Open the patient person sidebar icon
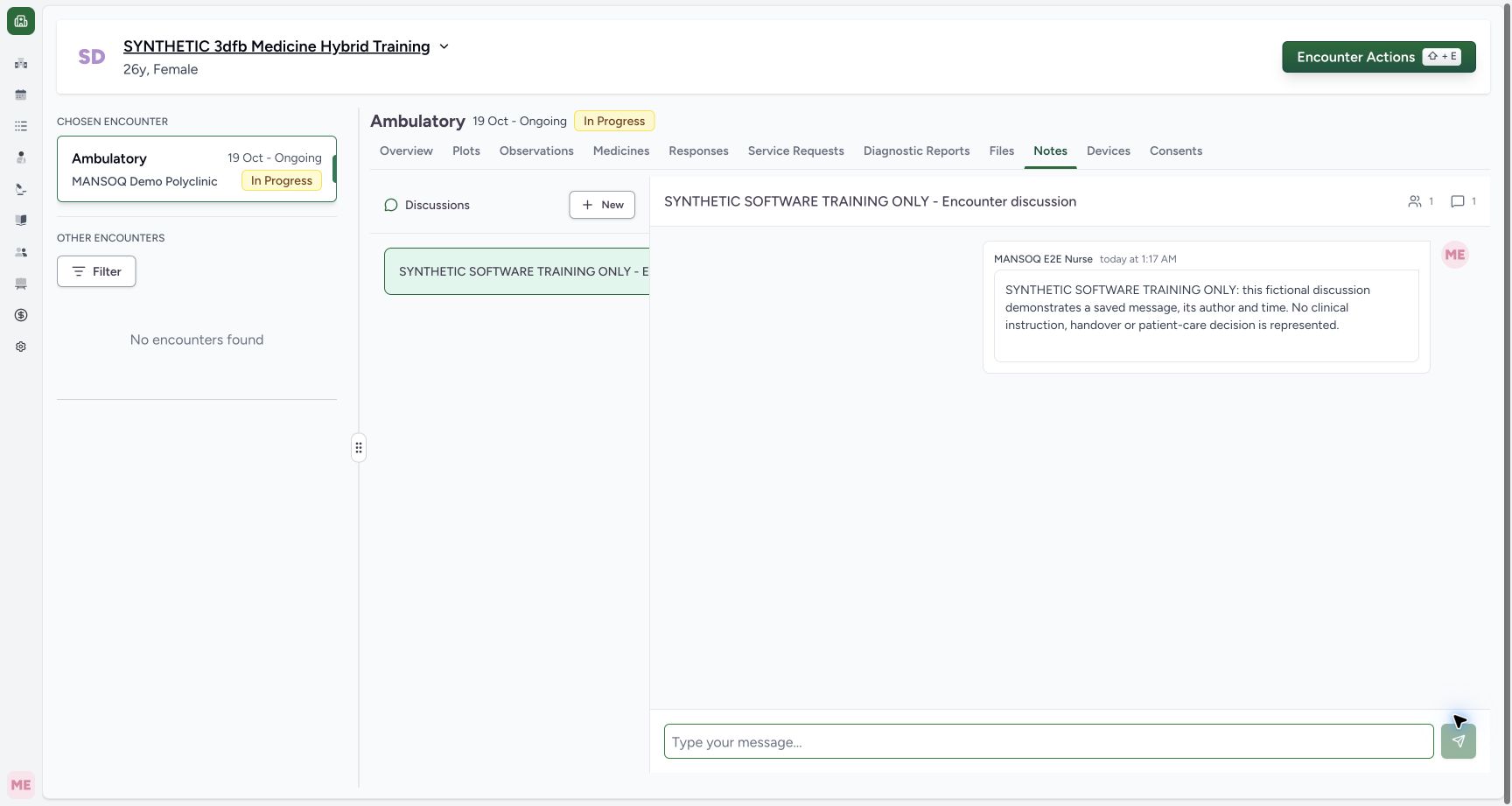1512x806 pixels. (21, 158)
